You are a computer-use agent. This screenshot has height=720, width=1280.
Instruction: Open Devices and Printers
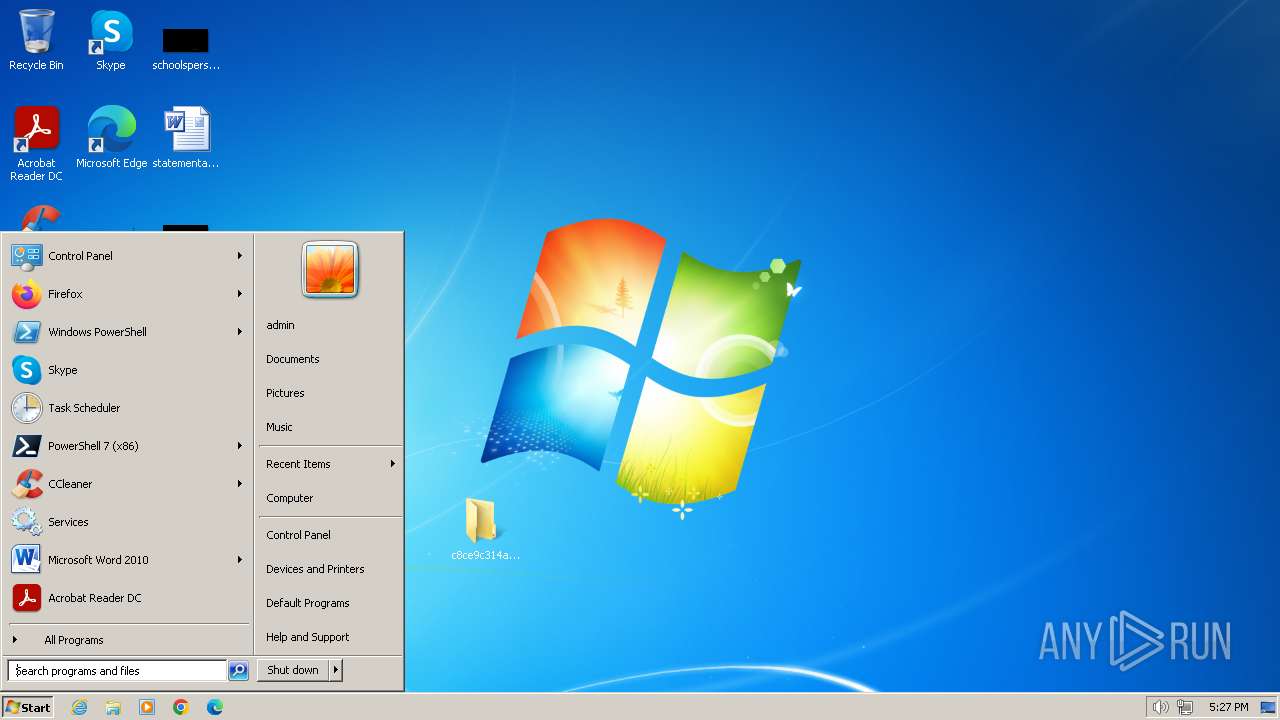point(330,569)
